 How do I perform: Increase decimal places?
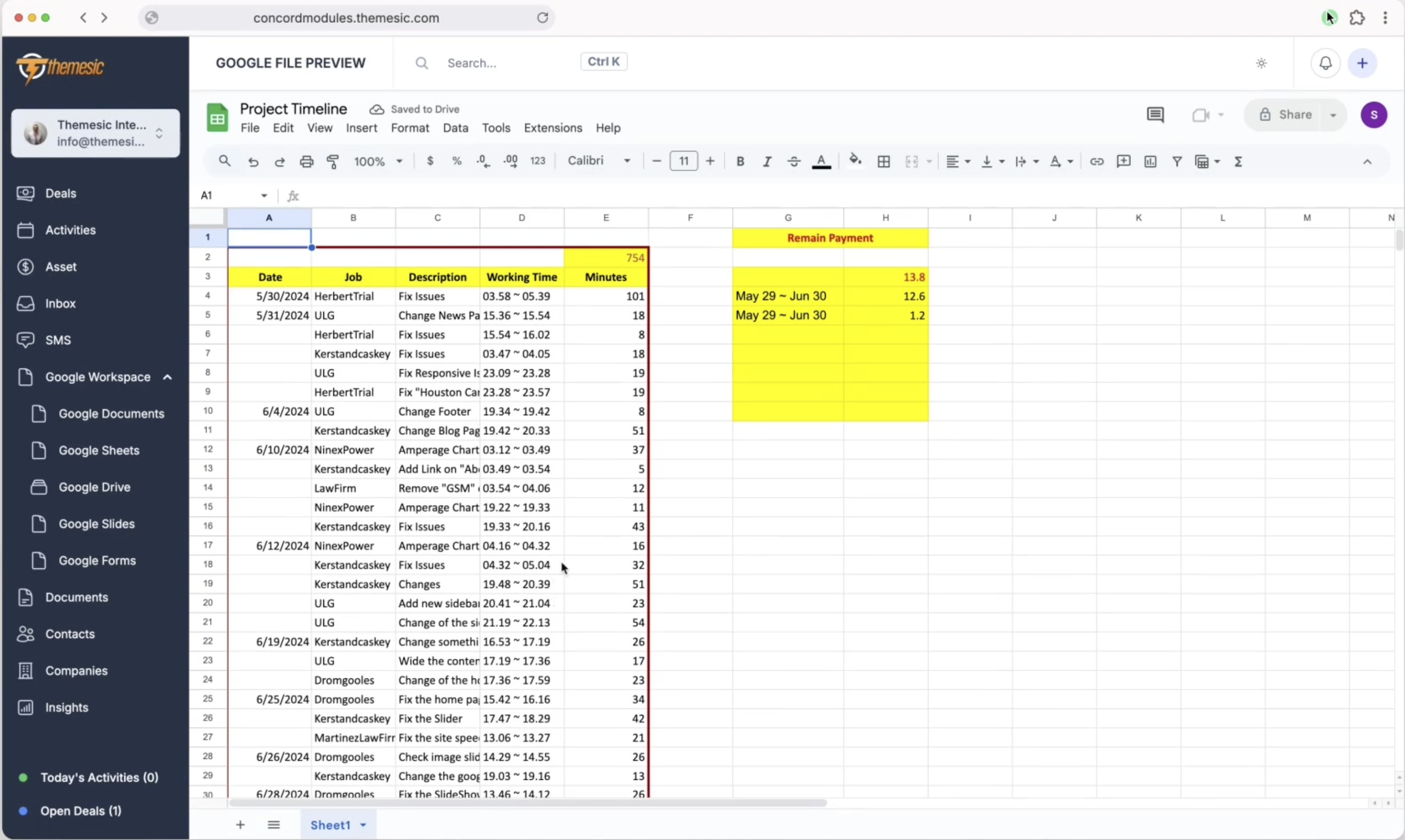coord(510,161)
